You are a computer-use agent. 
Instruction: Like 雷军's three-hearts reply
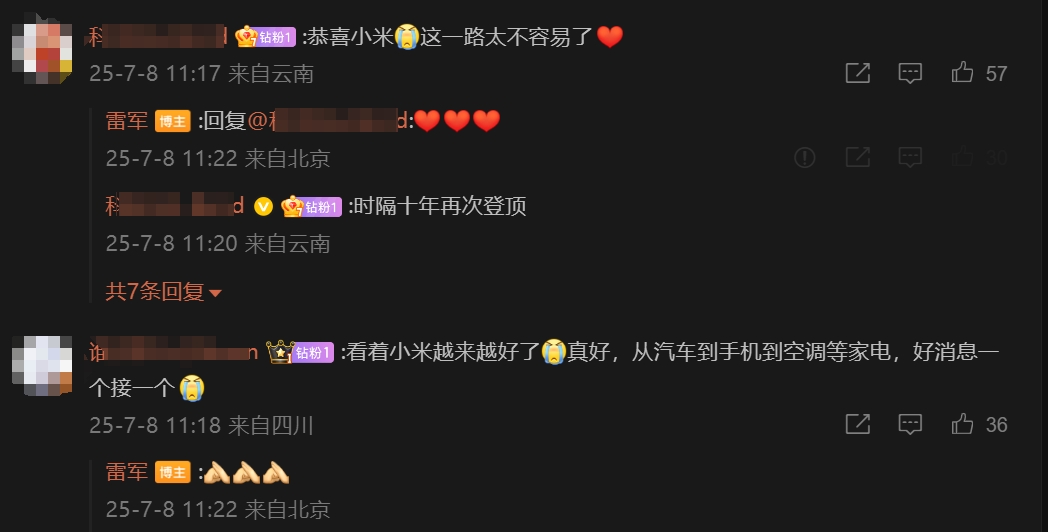[x=962, y=157]
